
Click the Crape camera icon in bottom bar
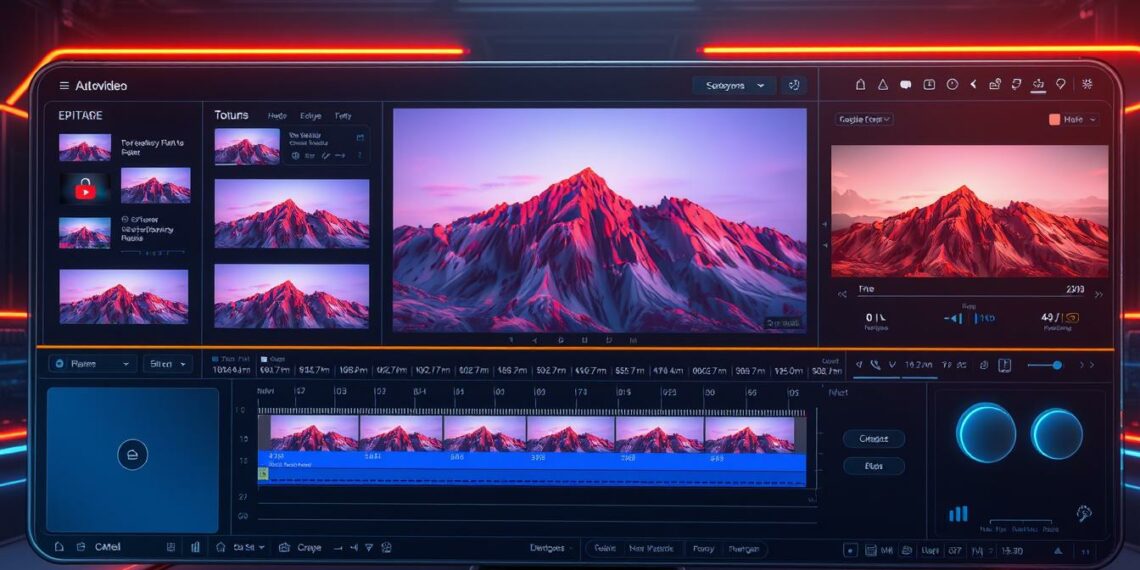click(x=284, y=547)
